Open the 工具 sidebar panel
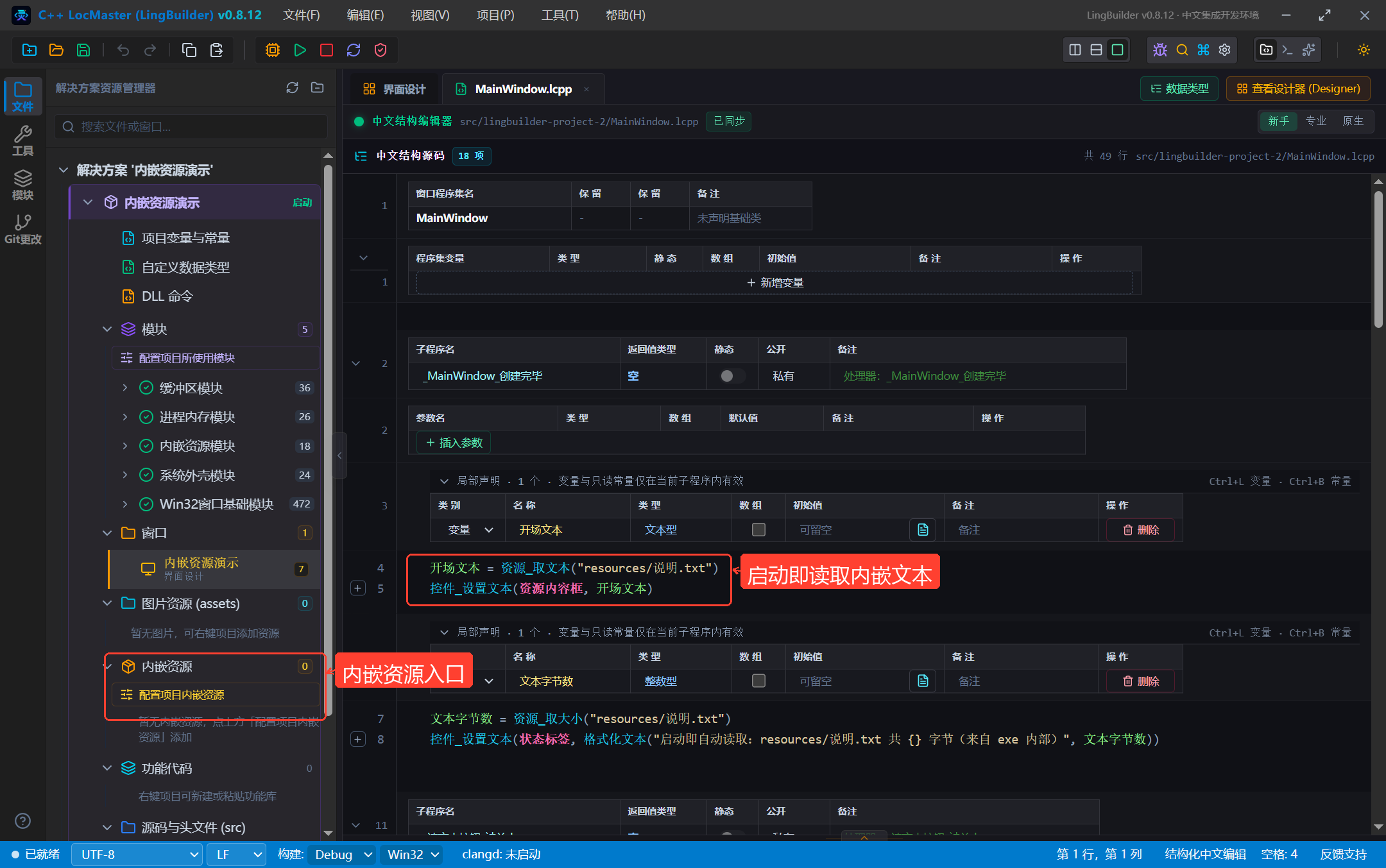Viewport: 1386px width, 868px height. [x=22, y=140]
